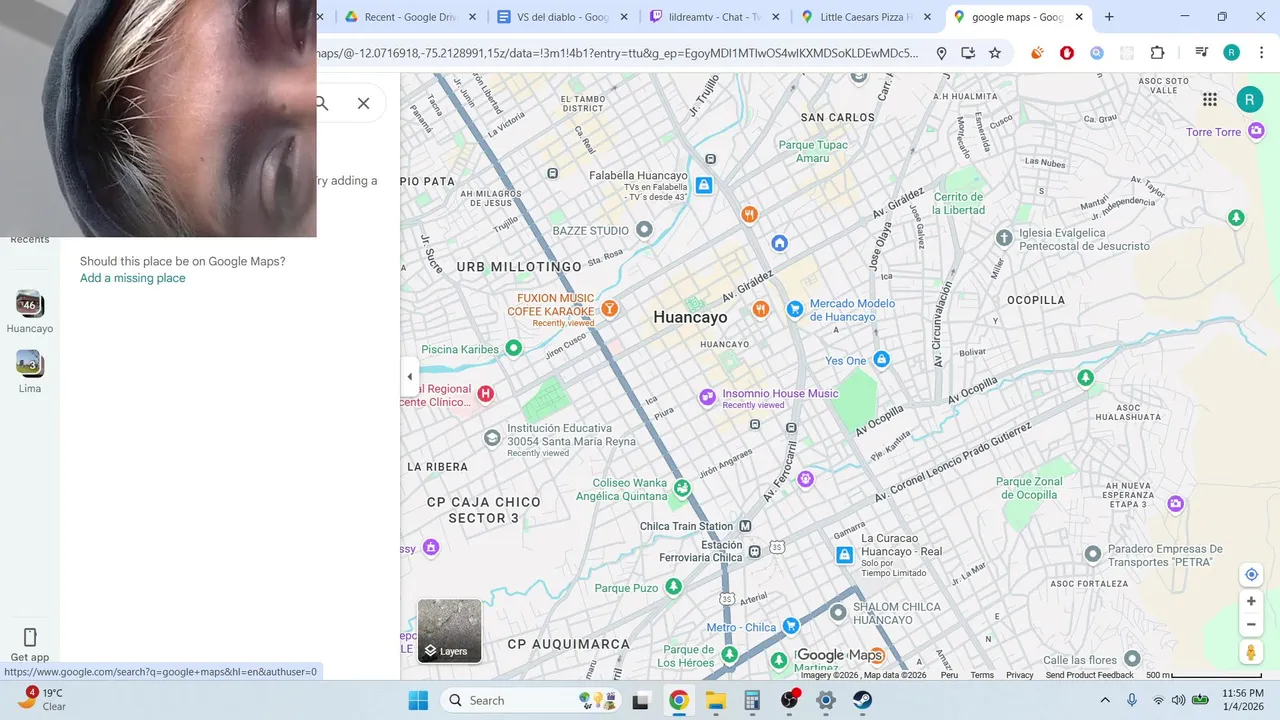
Task: Bookmark this page with the star
Action: [x=995, y=53]
